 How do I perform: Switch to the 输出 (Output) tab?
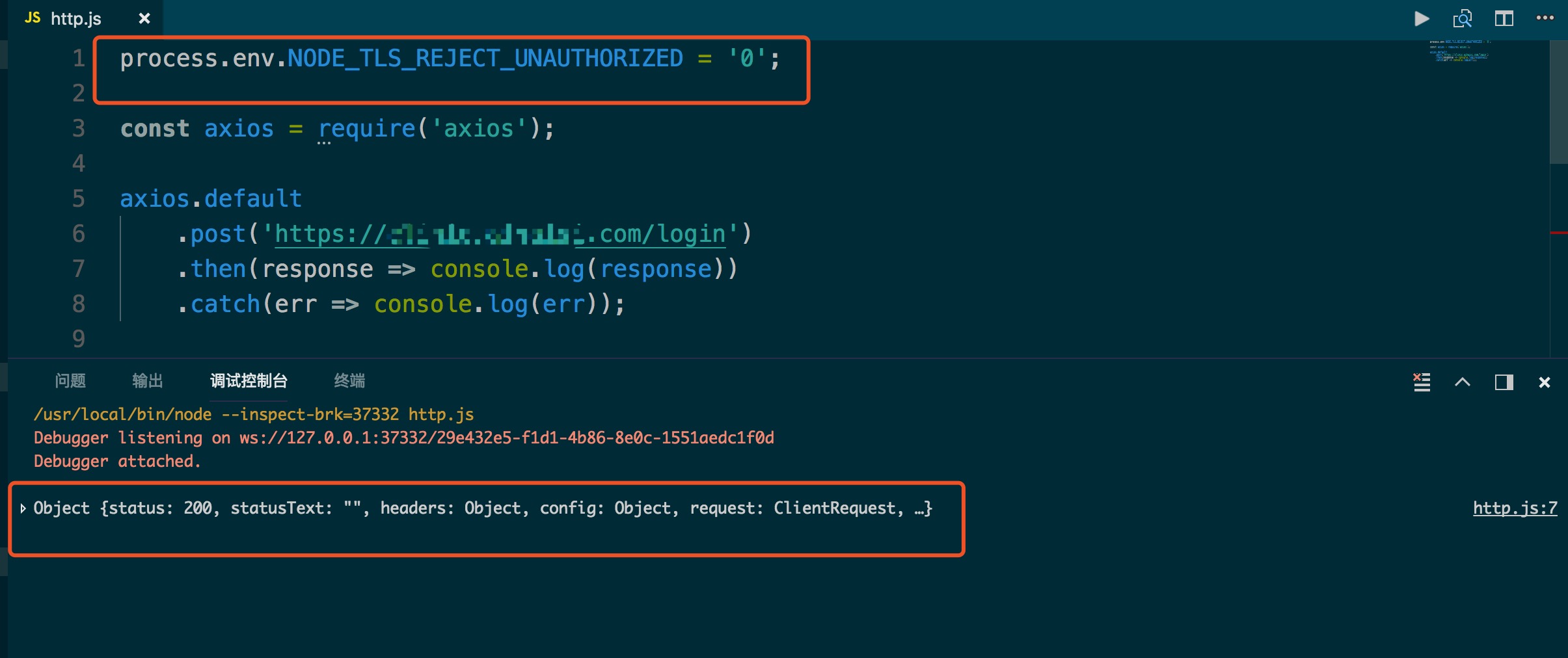click(x=148, y=381)
